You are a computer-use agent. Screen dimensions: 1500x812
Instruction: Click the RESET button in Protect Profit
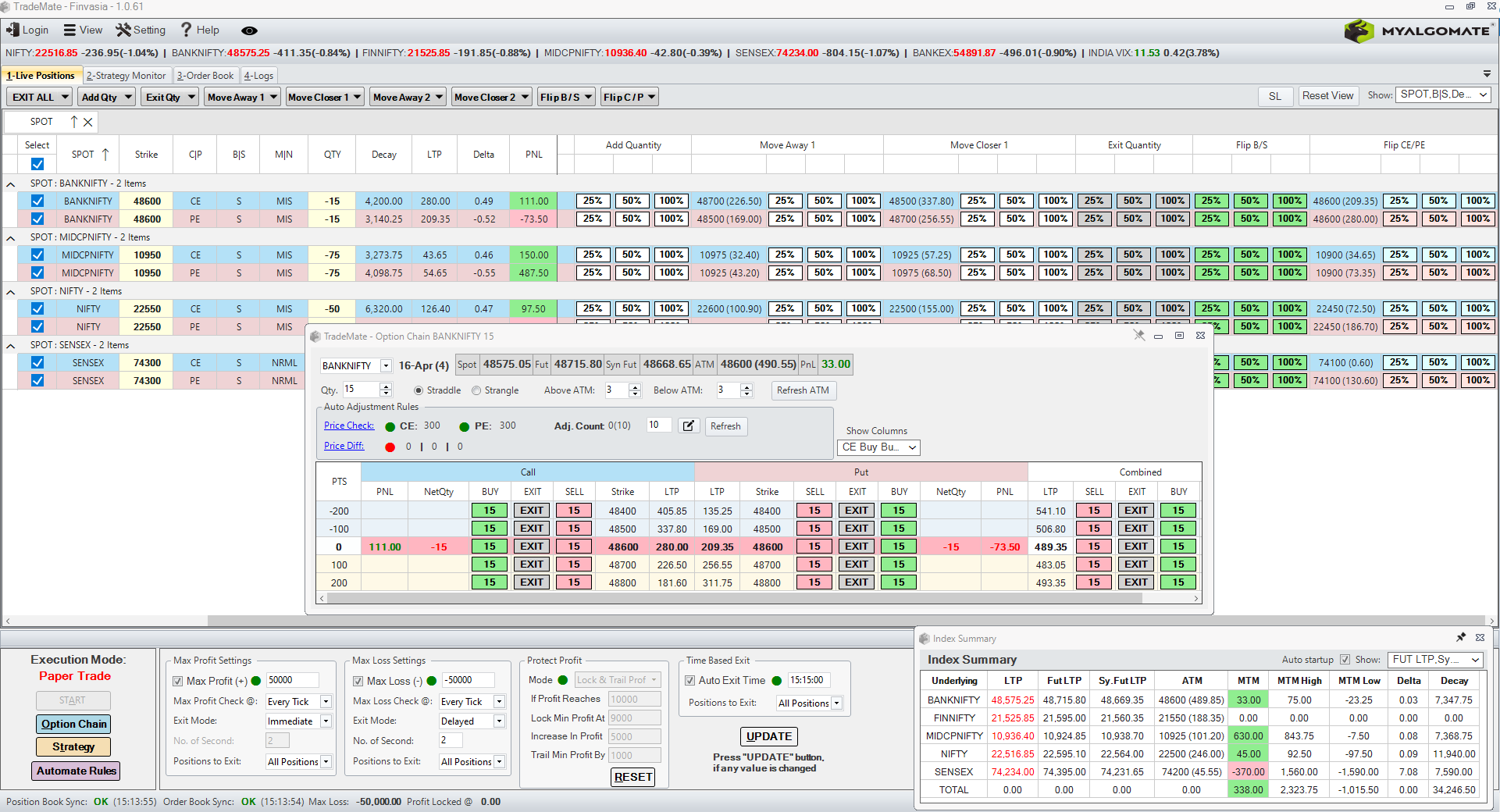click(632, 777)
